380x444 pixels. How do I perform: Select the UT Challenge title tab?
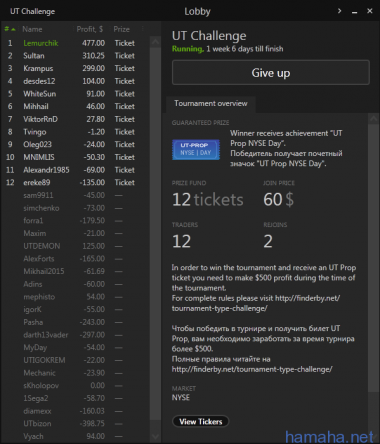pyautogui.click(x=32, y=11)
